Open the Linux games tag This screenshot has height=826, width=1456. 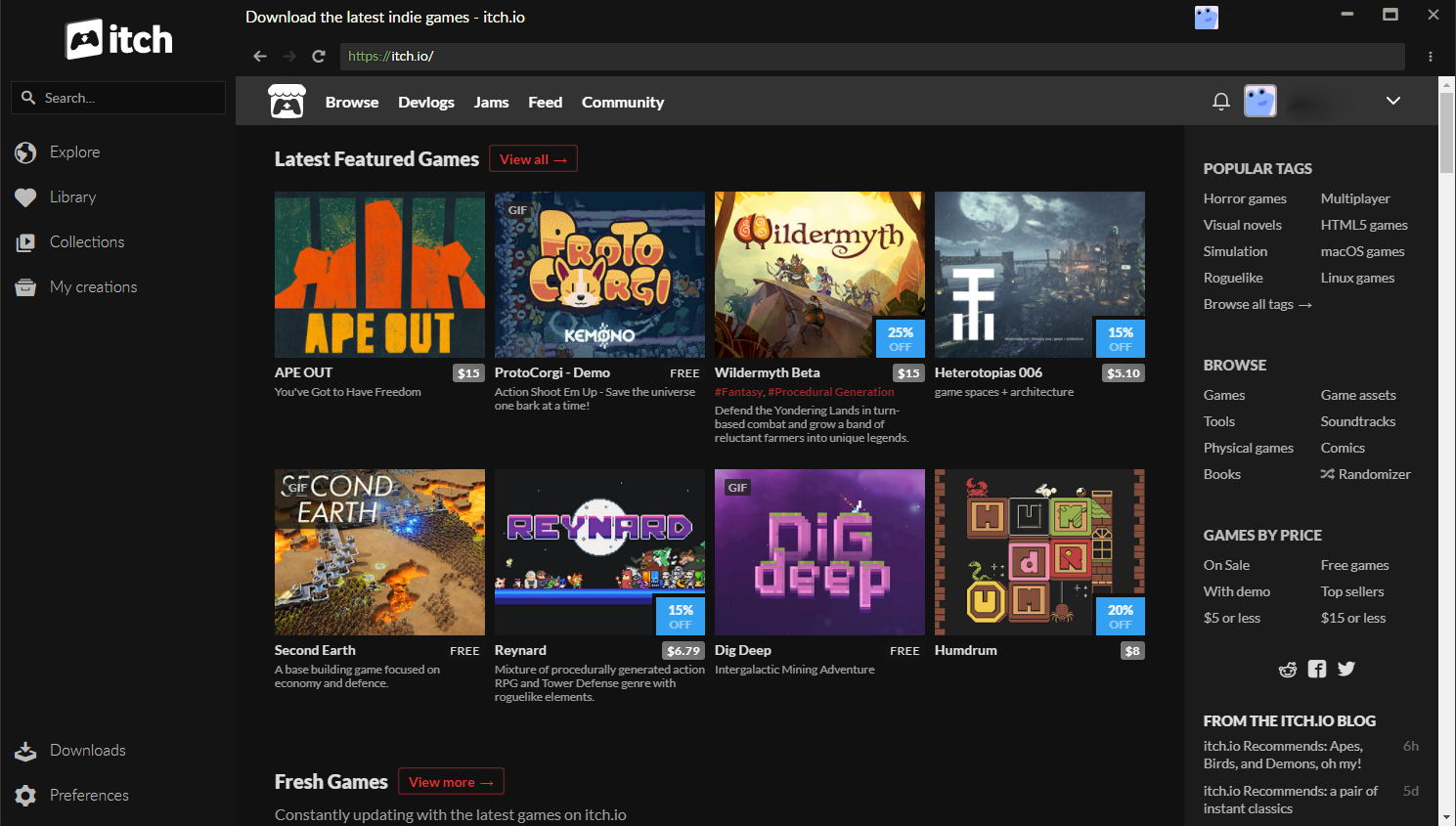coord(1357,278)
